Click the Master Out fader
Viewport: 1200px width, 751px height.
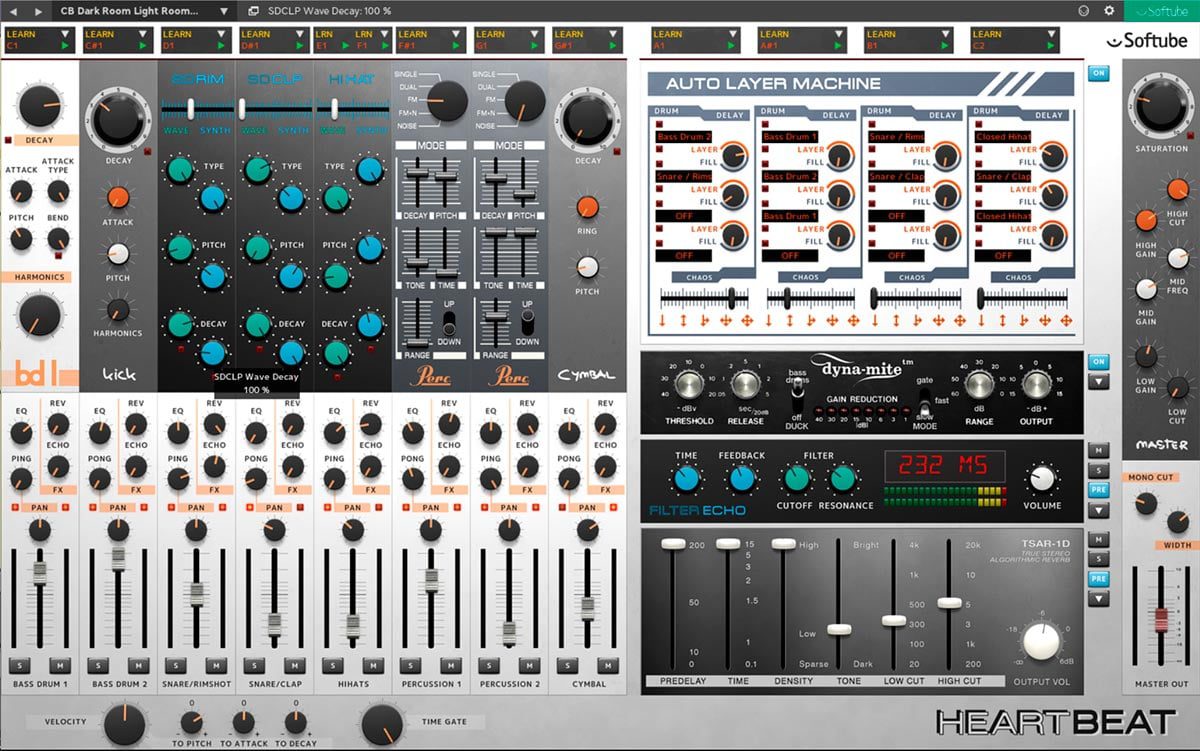(1161, 619)
